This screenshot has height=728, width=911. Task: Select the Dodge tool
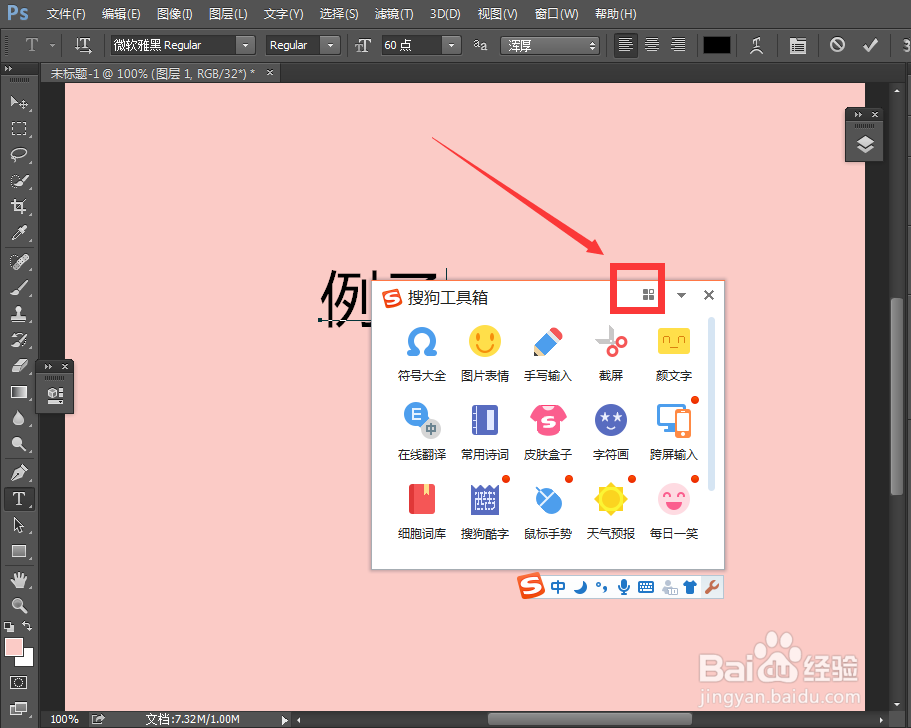tap(19, 444)
